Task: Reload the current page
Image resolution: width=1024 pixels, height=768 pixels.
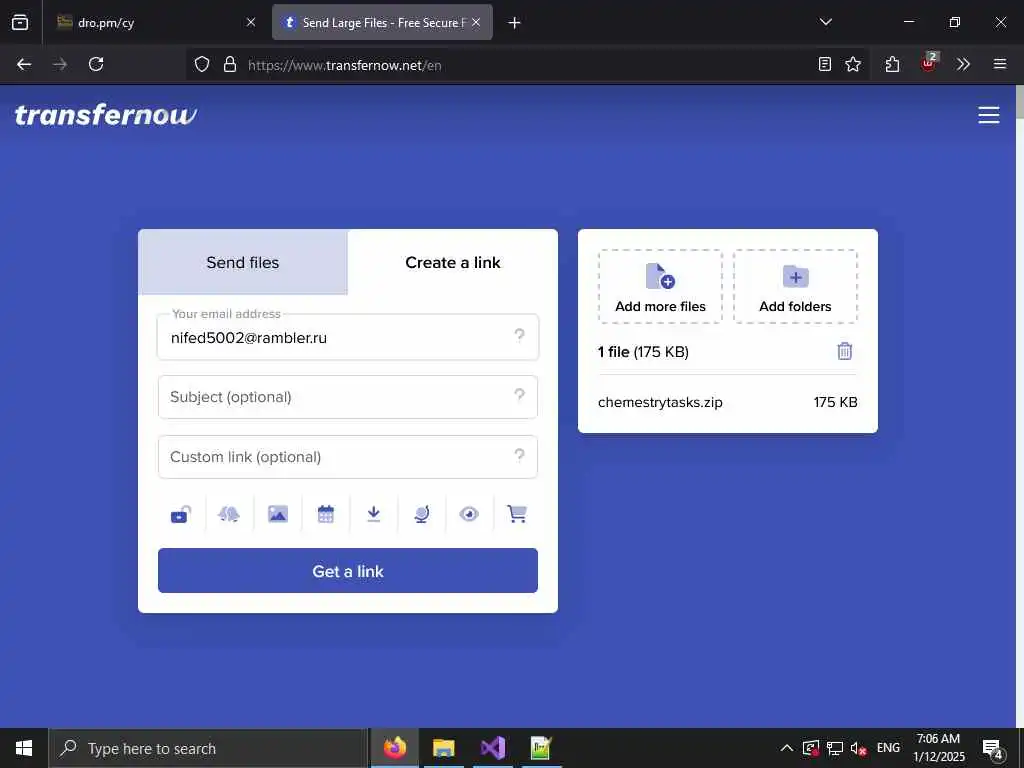Action: click(x=96, y=64)
